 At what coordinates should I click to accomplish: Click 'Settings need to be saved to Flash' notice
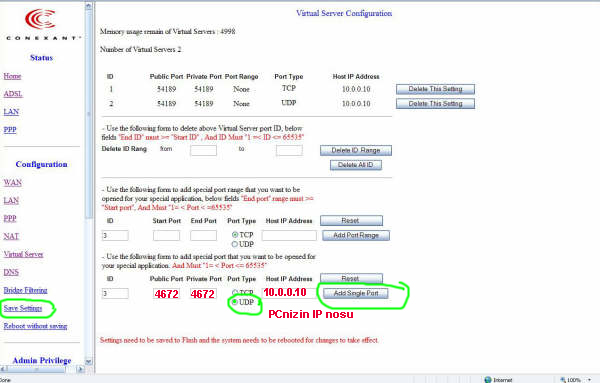coord(239,340)
